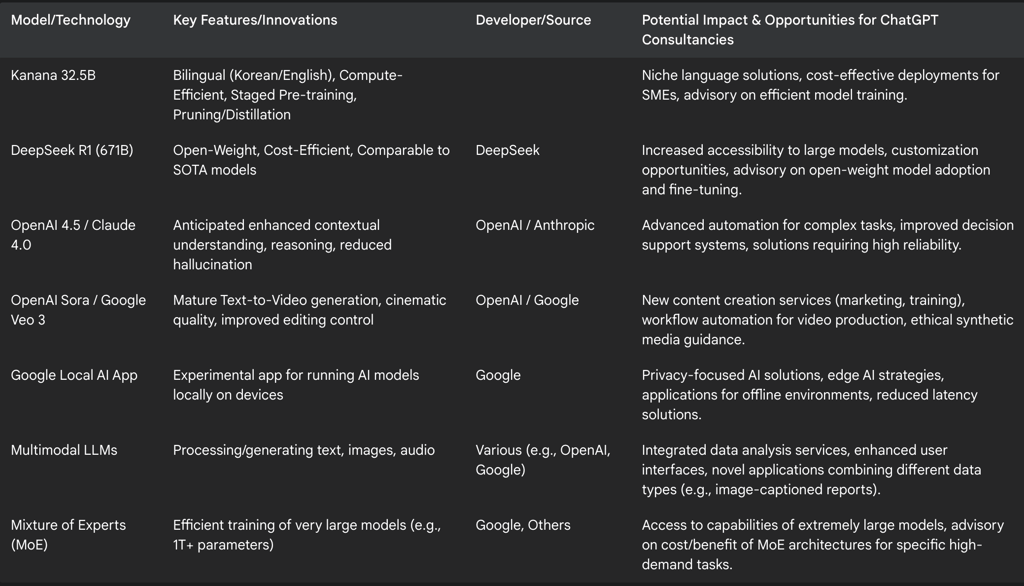
Task: Click the Google Local AI App cell
Action: [74, 375]
